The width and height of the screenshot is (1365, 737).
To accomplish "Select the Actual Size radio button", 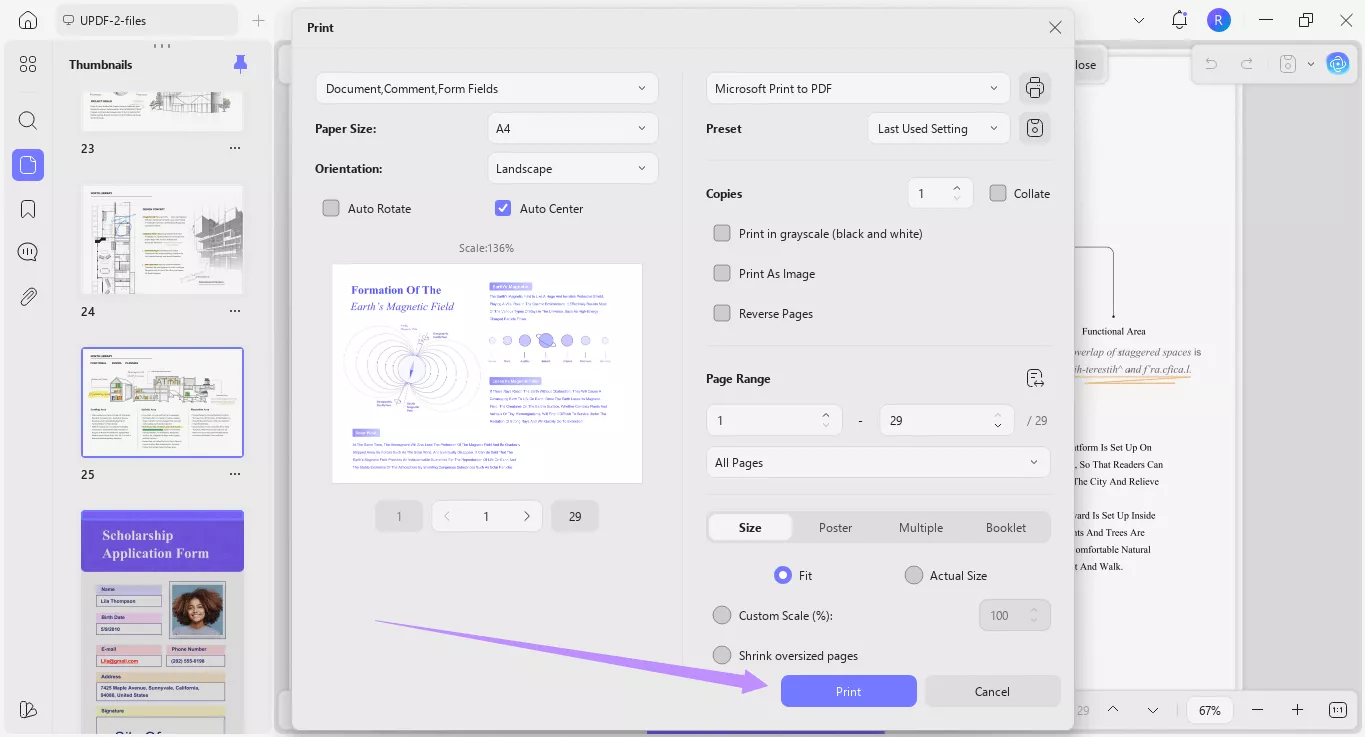I will coord(913,575).
